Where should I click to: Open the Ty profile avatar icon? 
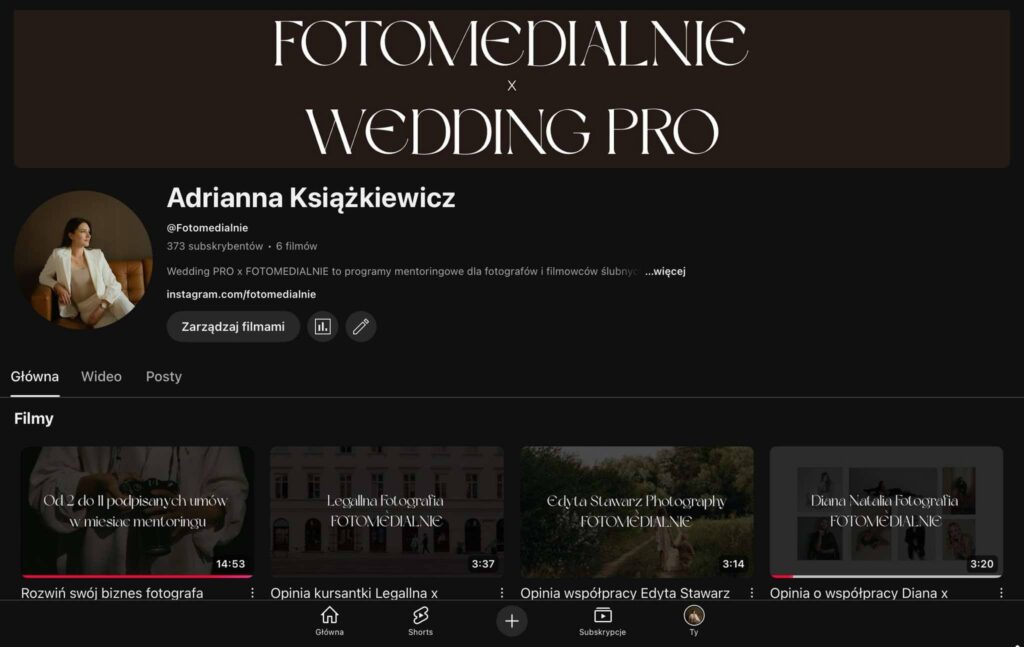pyautogui.click(x=694, y=615)
